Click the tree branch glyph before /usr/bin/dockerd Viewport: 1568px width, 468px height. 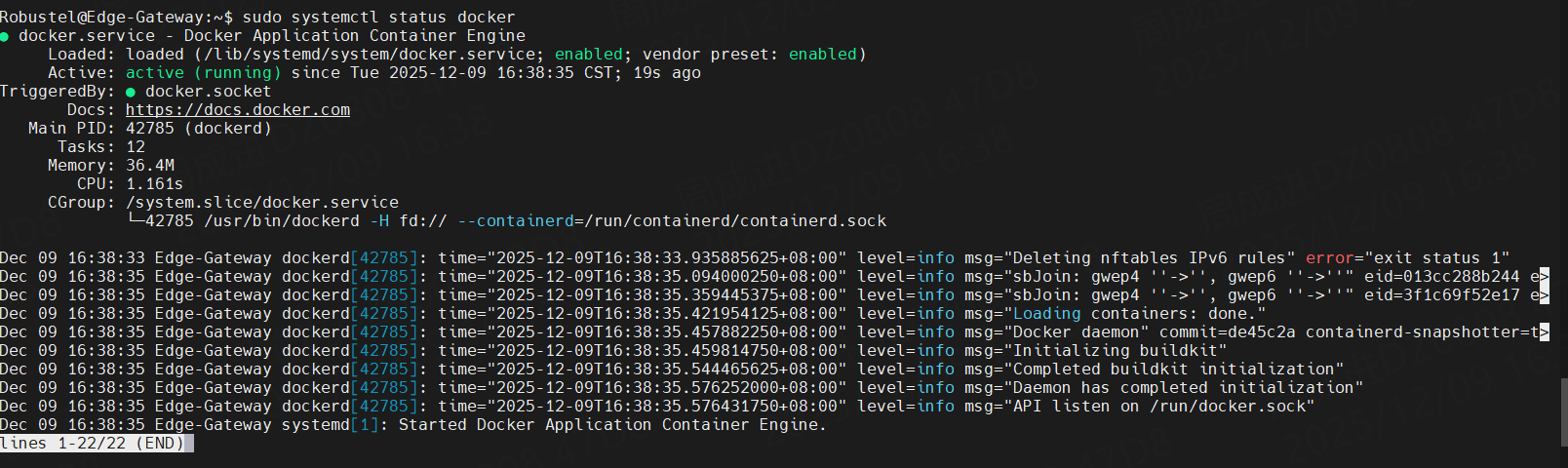[136, 221]
